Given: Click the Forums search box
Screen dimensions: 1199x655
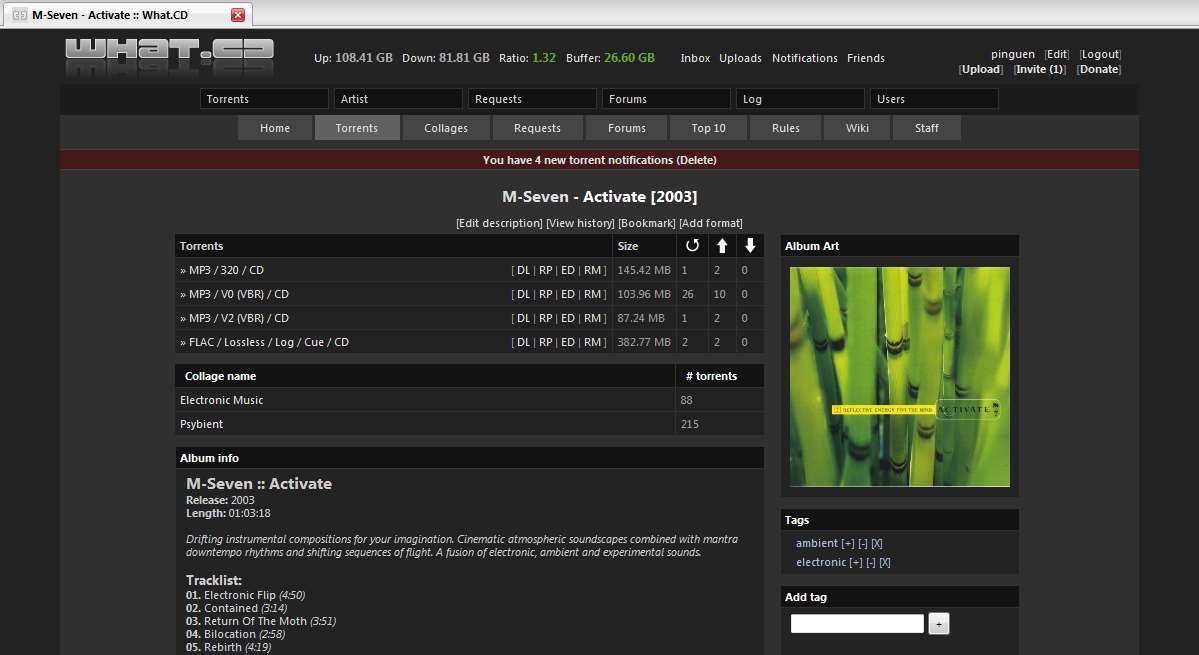Looking at the screenshot, I should (666, 99).
